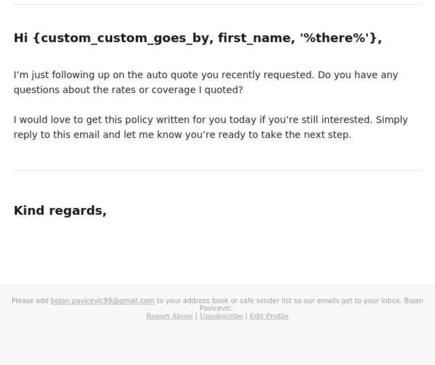Click the Report Abuse link

coord(169,316)
